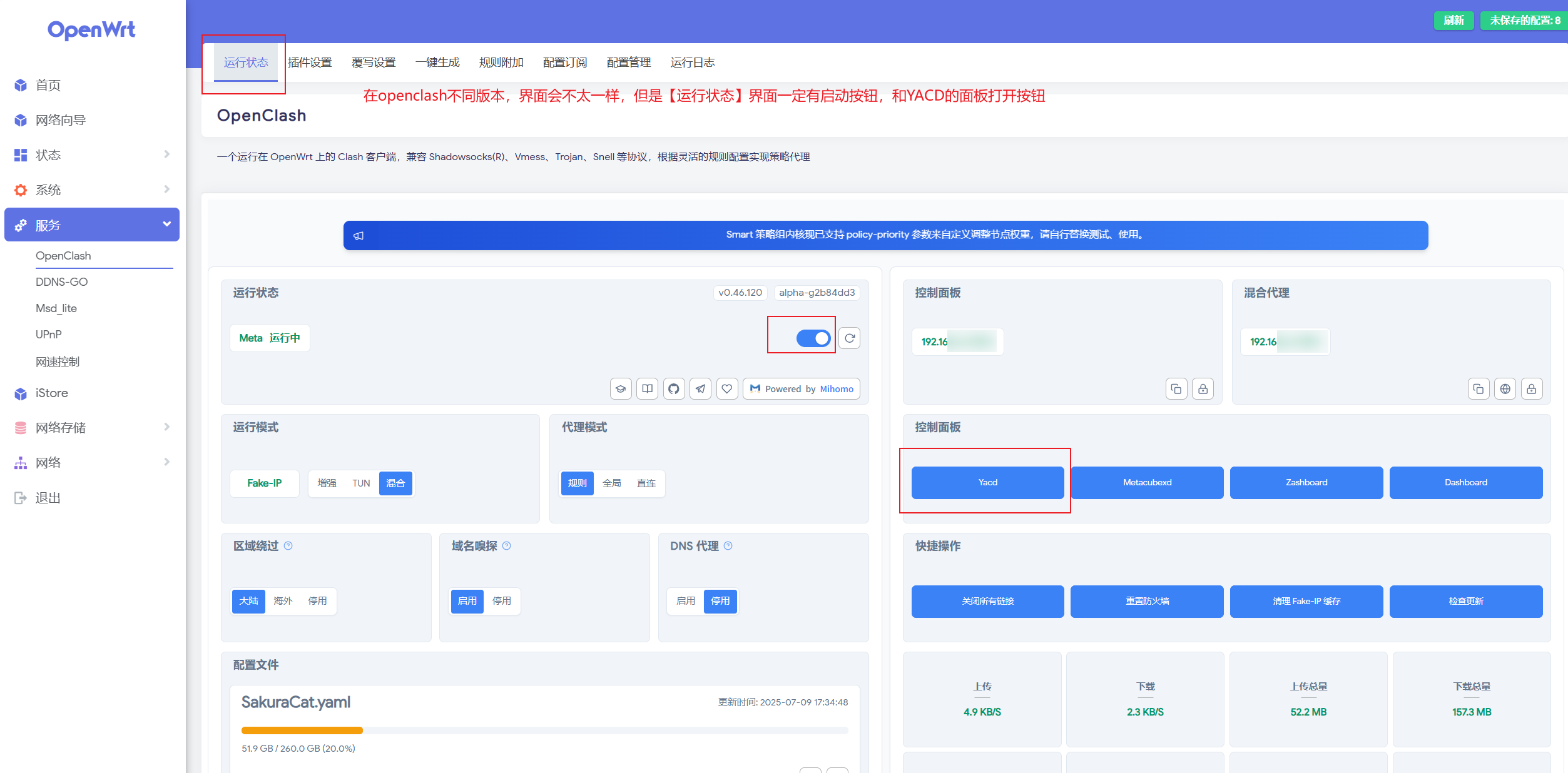
Task: Expand the 网络 sidebar menu arrow
Action: tap(166, 462)
